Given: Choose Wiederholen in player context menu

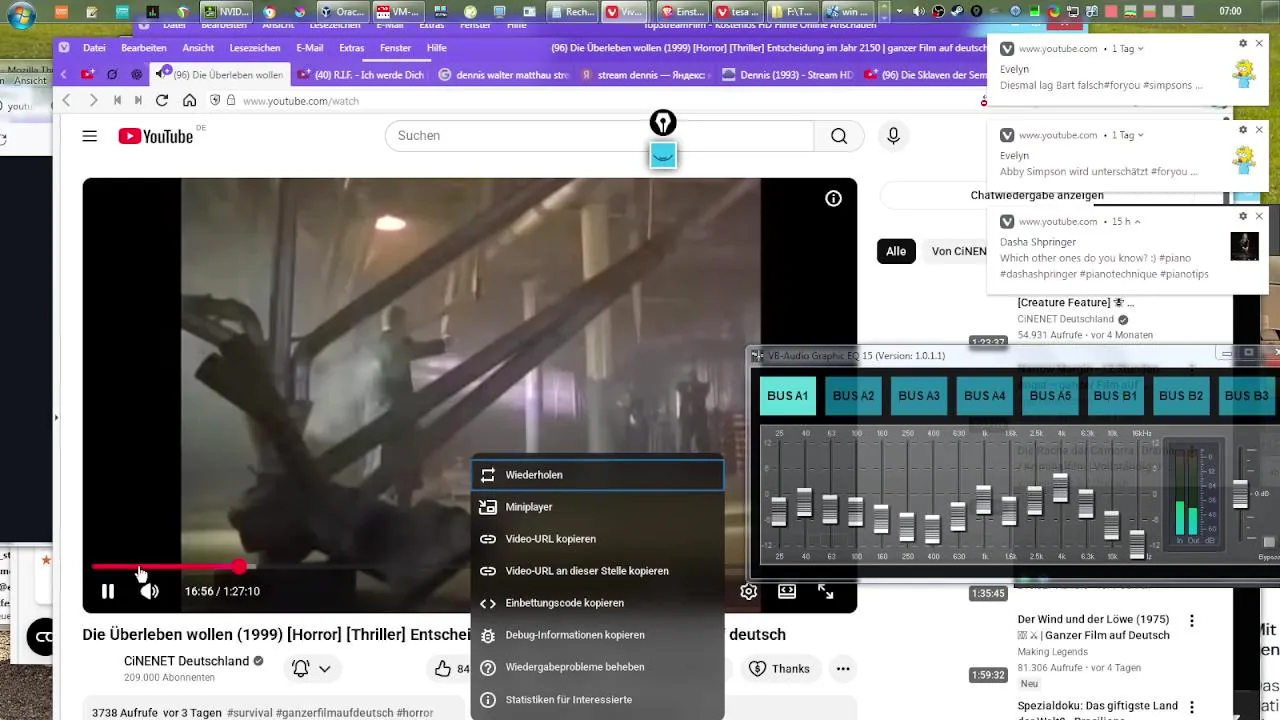Looking at the screenshot, I should (x=597, y=475).
